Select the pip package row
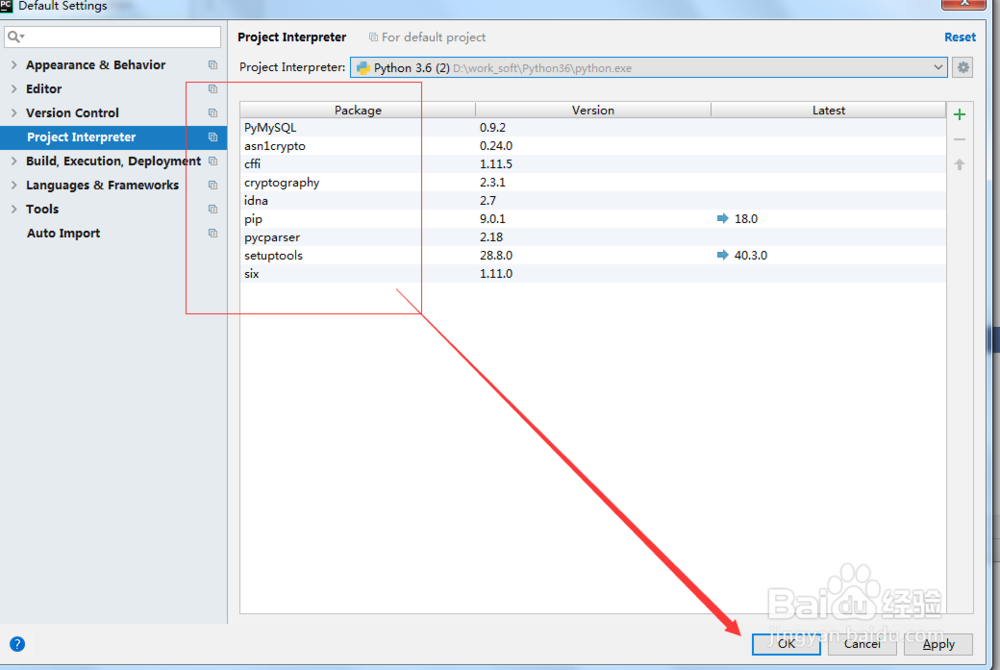This screenshot has width=1000, height=670. click(x=593, y=219)
